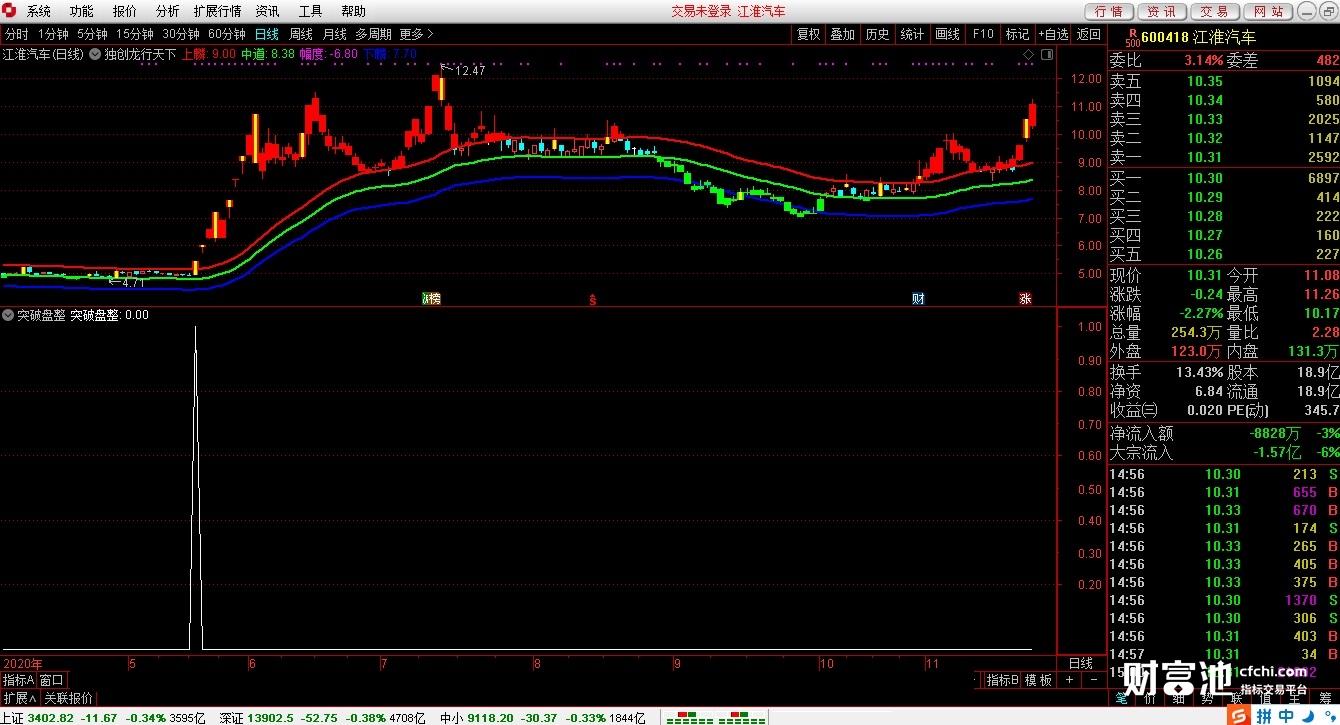Open the 工具 menu
The width and height of the screenshot is (1340, 725).
pos(310,11)
